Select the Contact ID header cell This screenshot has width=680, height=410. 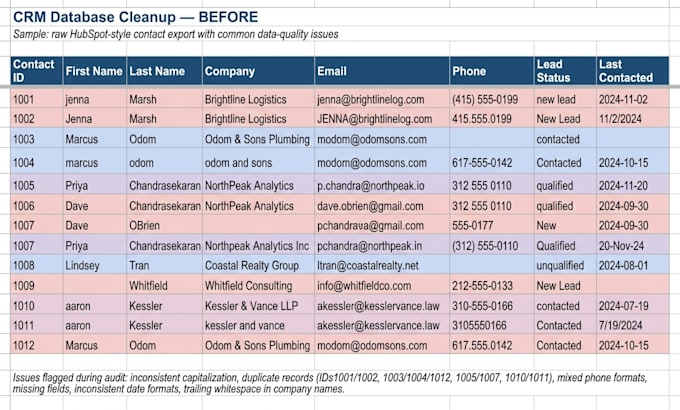click(x=37, y=71)
